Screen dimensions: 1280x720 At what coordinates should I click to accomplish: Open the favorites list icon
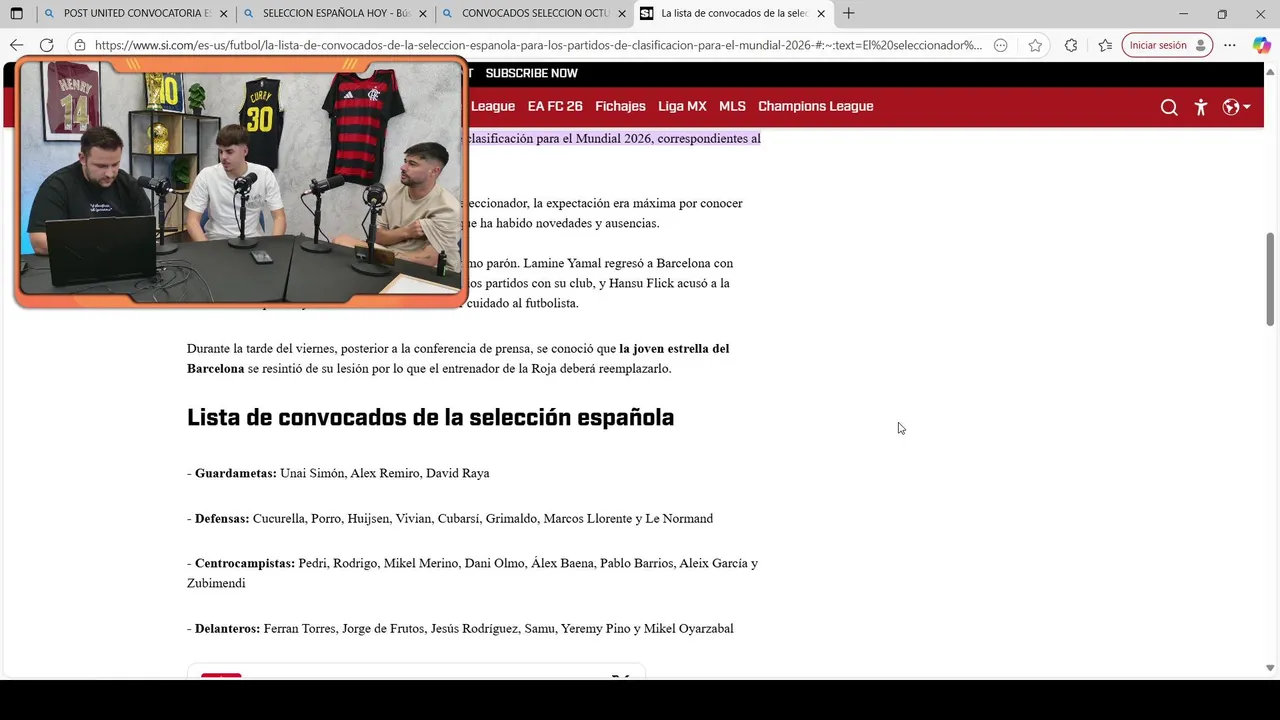(x=1105, y=45)
